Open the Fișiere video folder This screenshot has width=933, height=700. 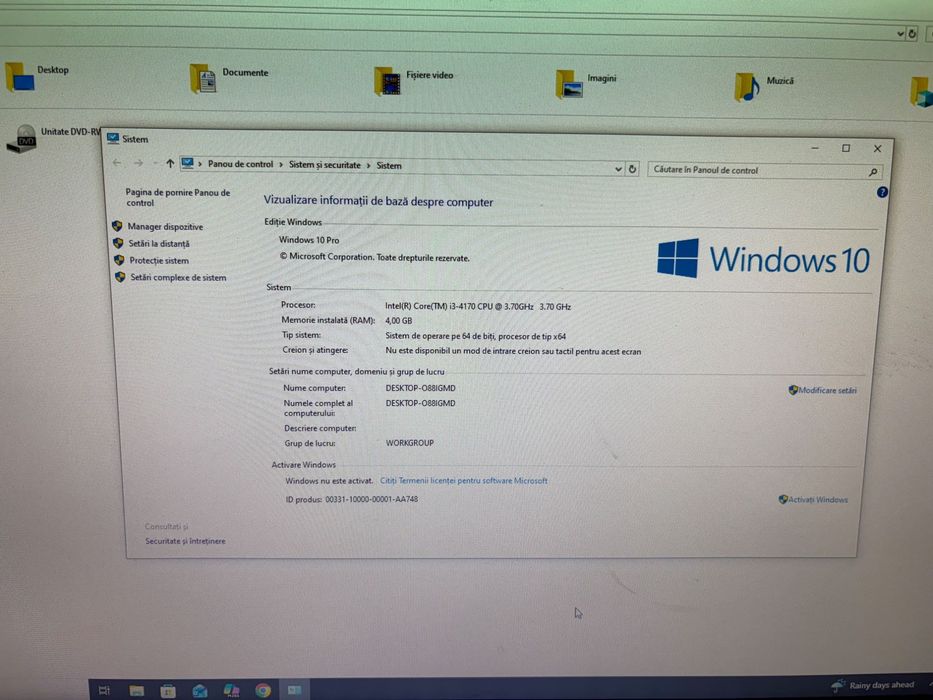coord(414,80)
